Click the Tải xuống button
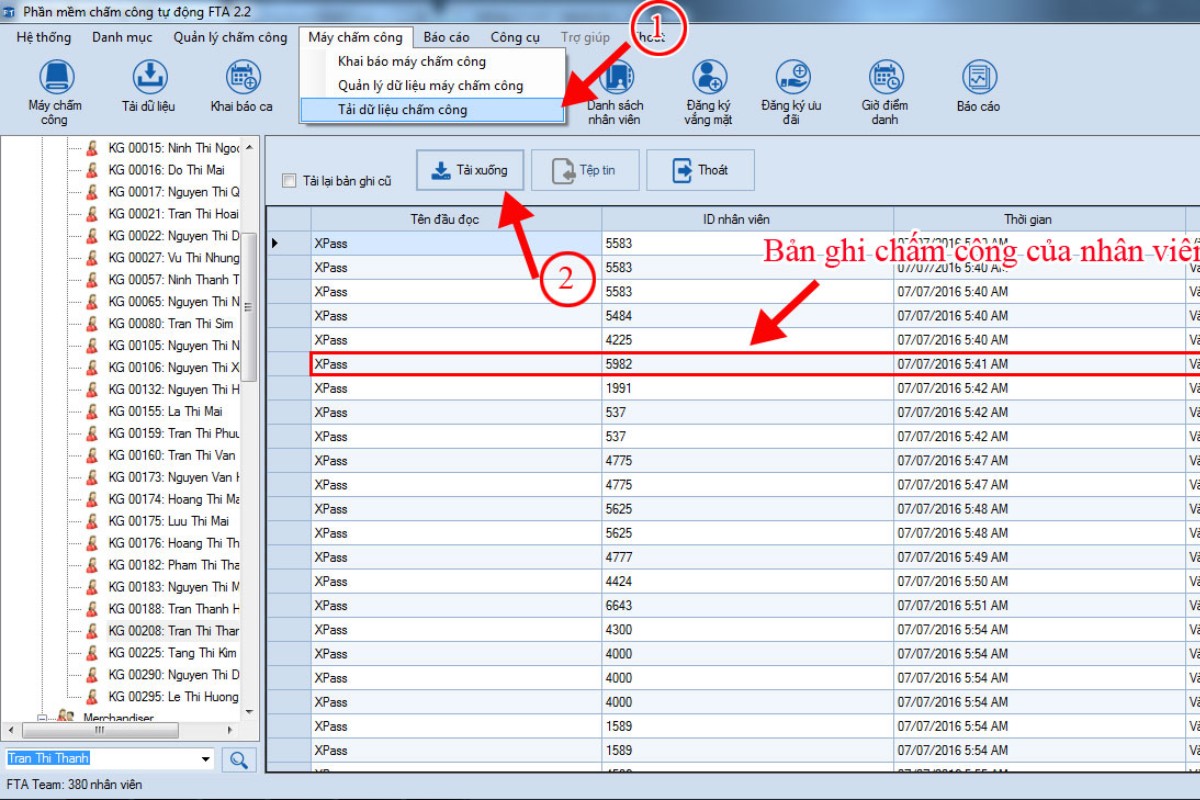The height and width of the screenshot is (800, 1200). (x=470, y=170)
